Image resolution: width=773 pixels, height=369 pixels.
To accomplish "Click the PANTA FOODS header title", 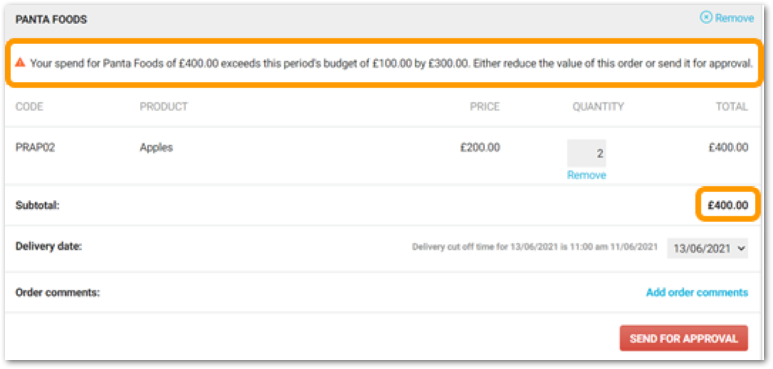I will click(51, 20).
